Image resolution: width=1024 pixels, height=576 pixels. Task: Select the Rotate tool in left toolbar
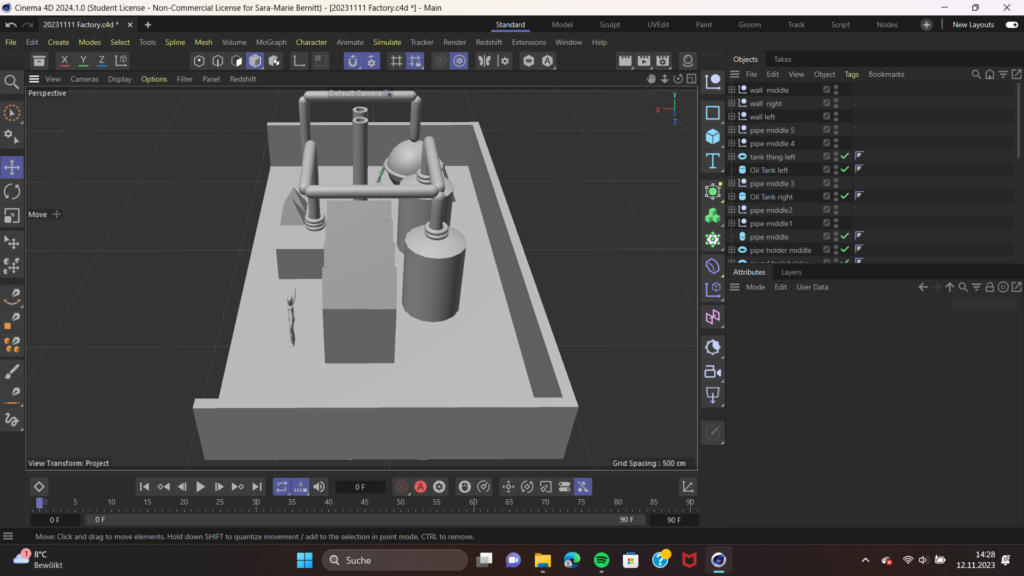[12, 191]
